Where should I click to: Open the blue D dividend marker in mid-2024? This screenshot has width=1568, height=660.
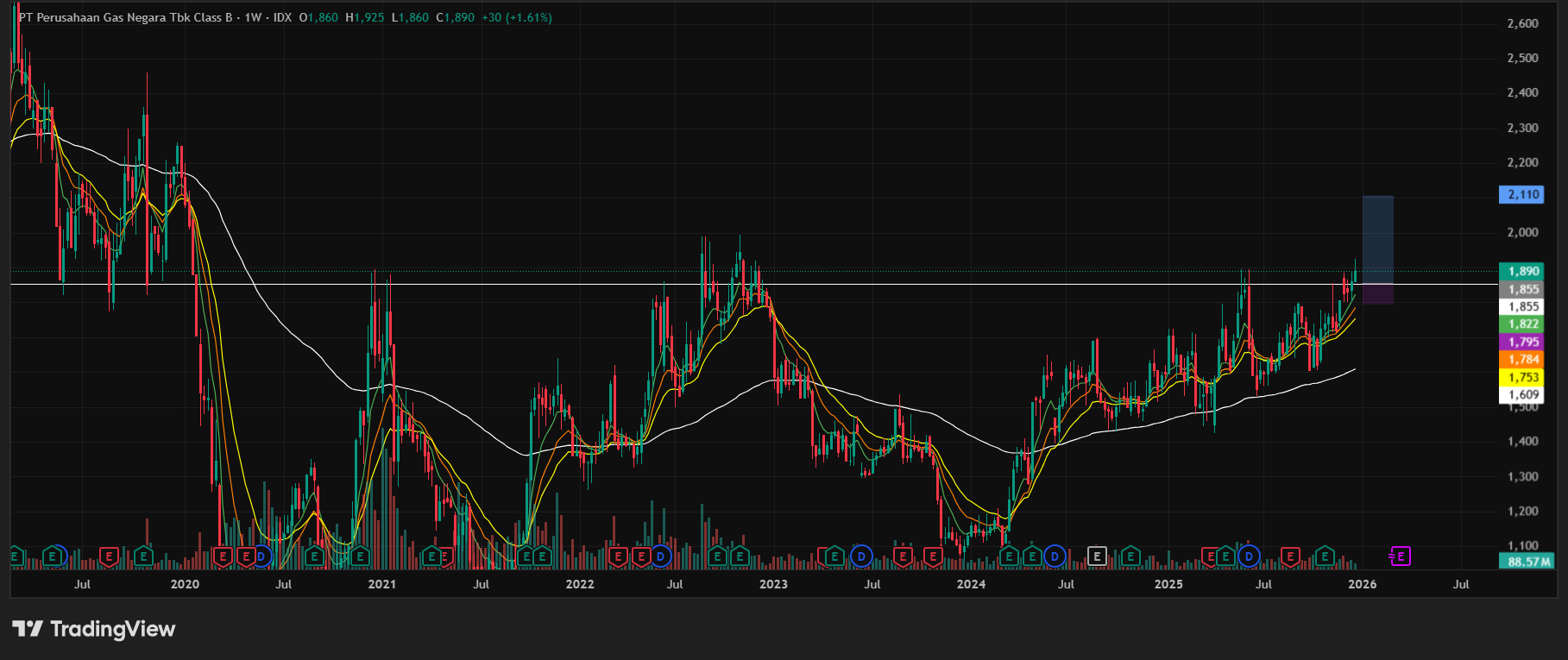click(1054, 556)
